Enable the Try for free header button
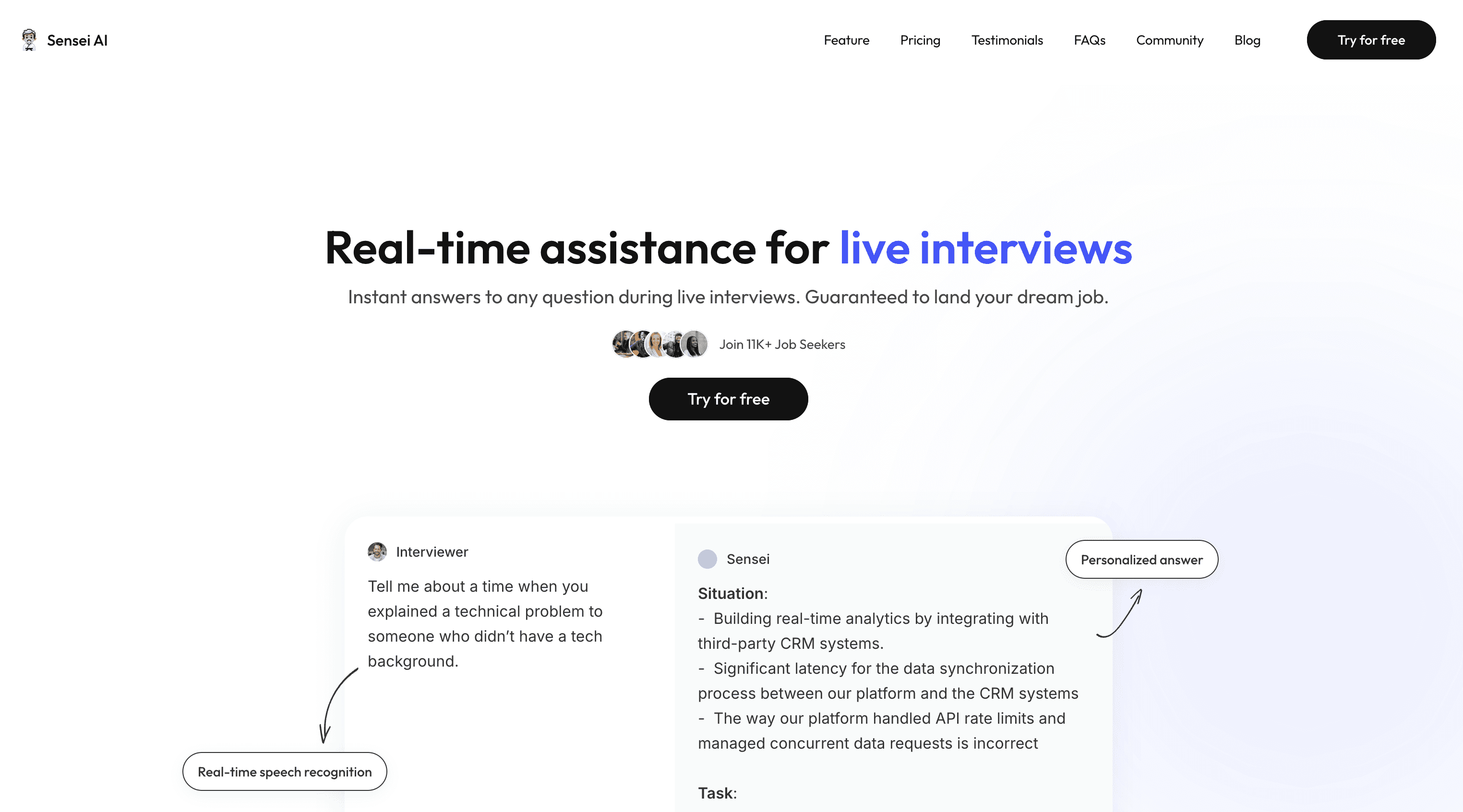This screenshot has width=1463, height=812. pos(1371,39)
